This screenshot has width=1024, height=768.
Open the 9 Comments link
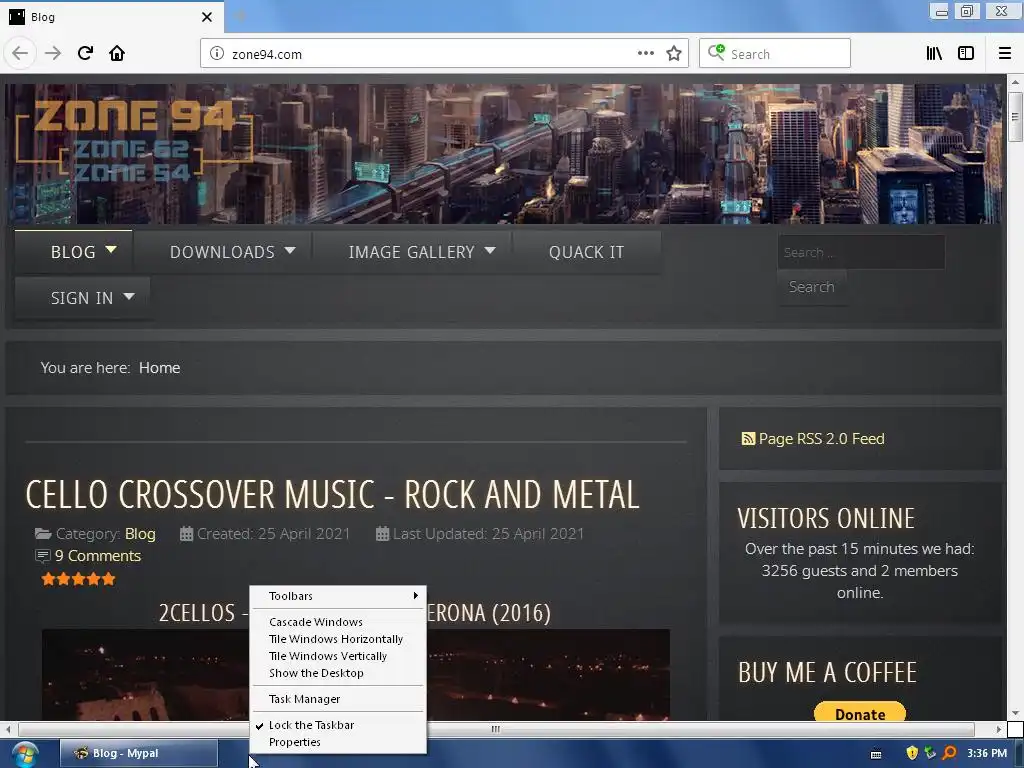98,556
